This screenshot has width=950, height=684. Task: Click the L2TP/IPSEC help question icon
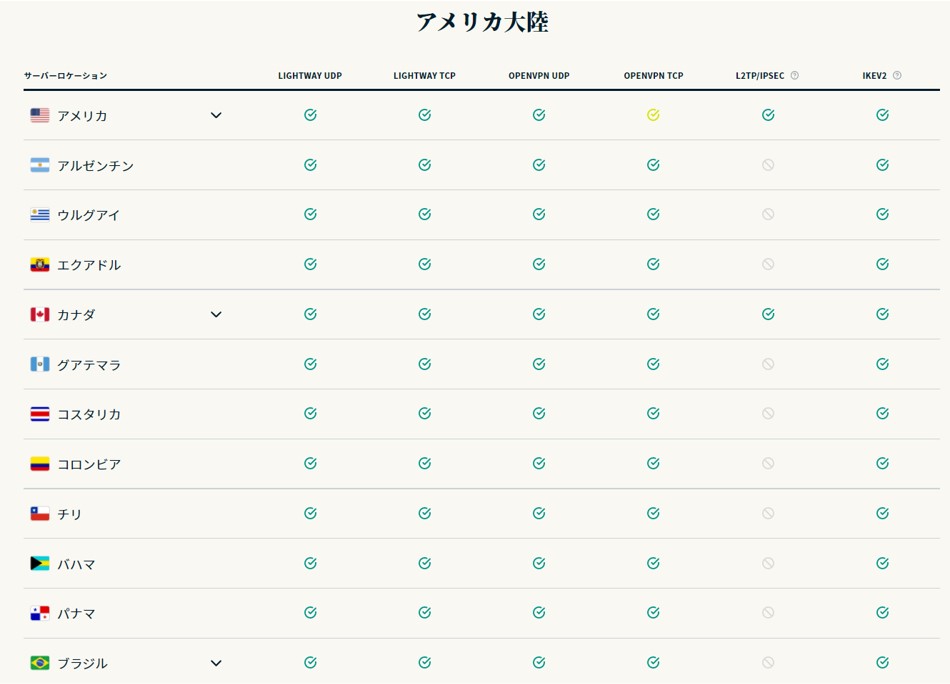795,75
